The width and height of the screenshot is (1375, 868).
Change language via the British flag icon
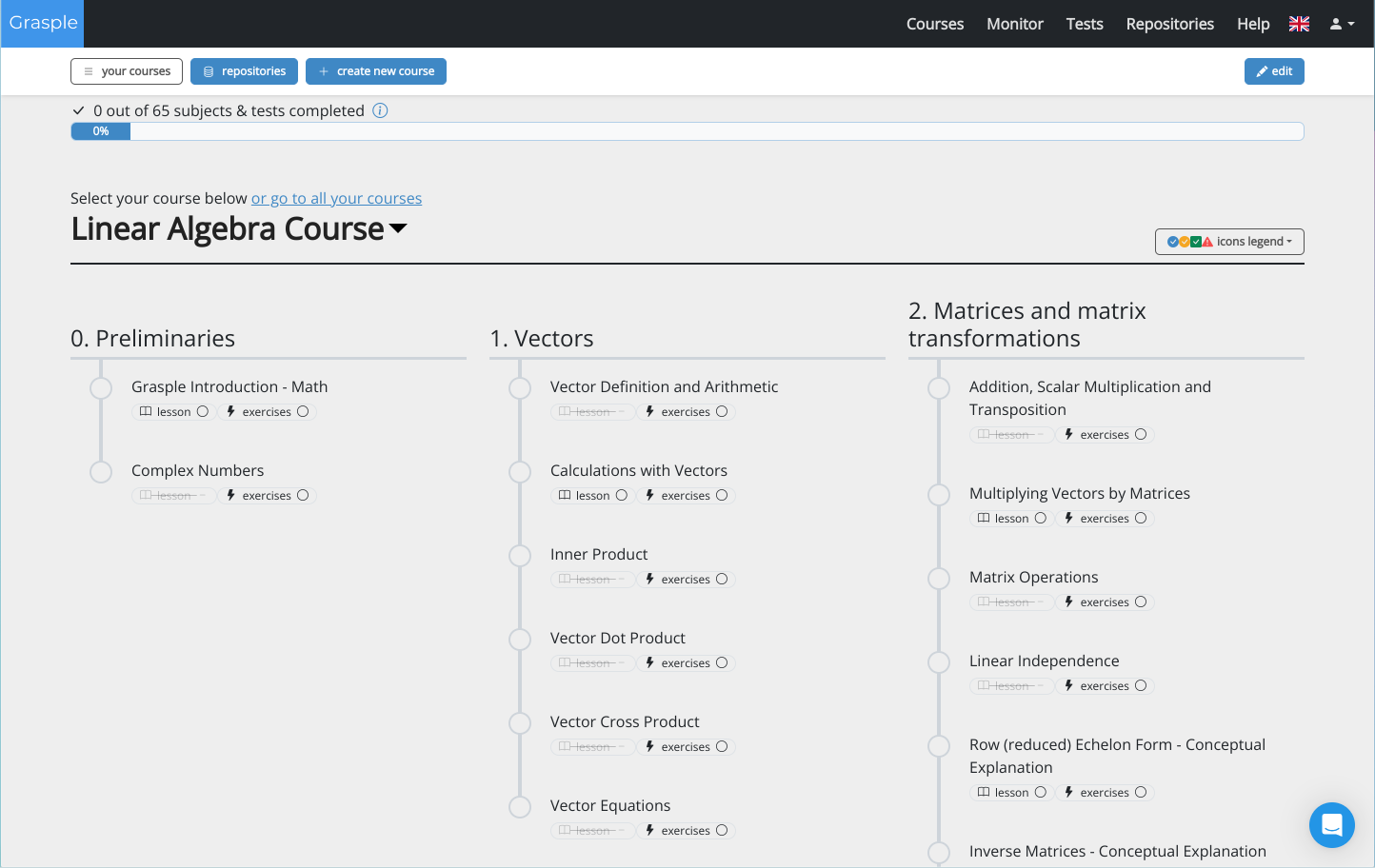(x=1299, y=24)
